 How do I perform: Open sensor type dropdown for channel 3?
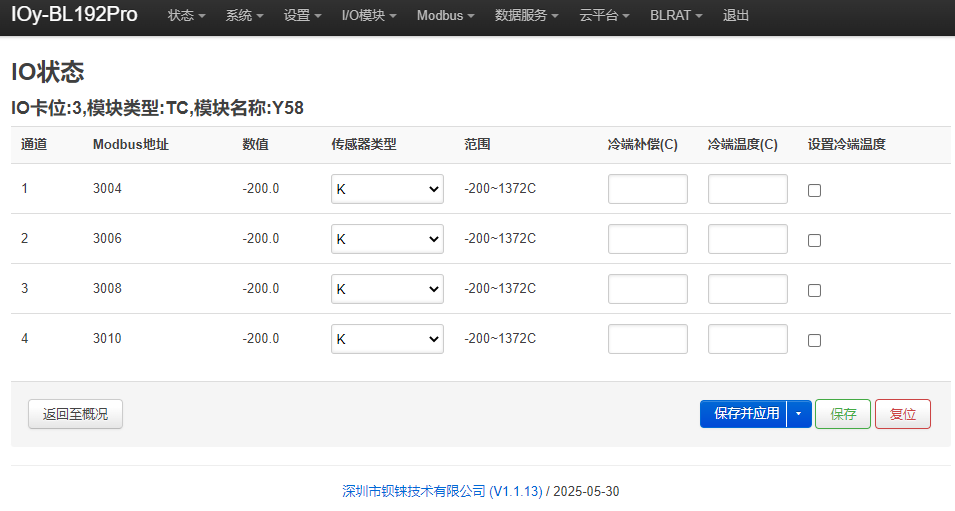pos(387,289)
